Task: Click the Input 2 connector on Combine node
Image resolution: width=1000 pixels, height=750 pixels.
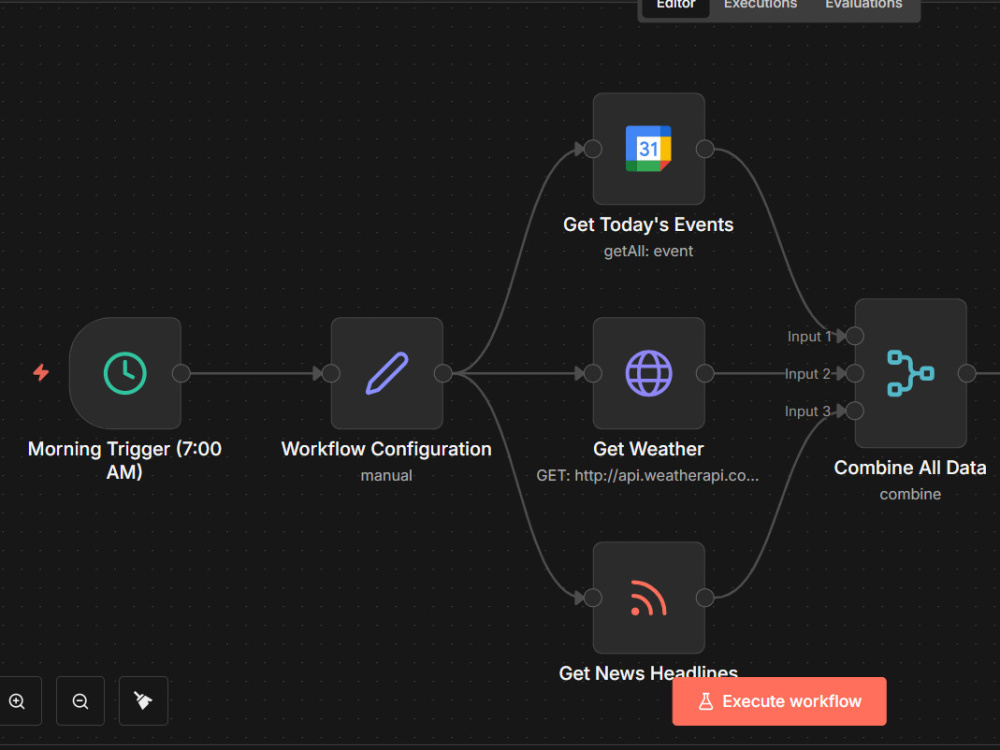Action: pyautogui.click(x=855, y=373)
